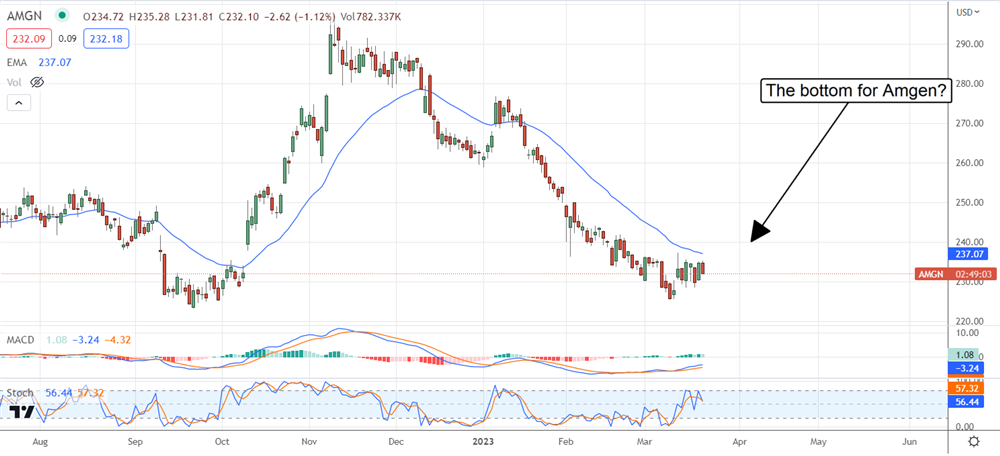Click the May label on time axis

818,441
